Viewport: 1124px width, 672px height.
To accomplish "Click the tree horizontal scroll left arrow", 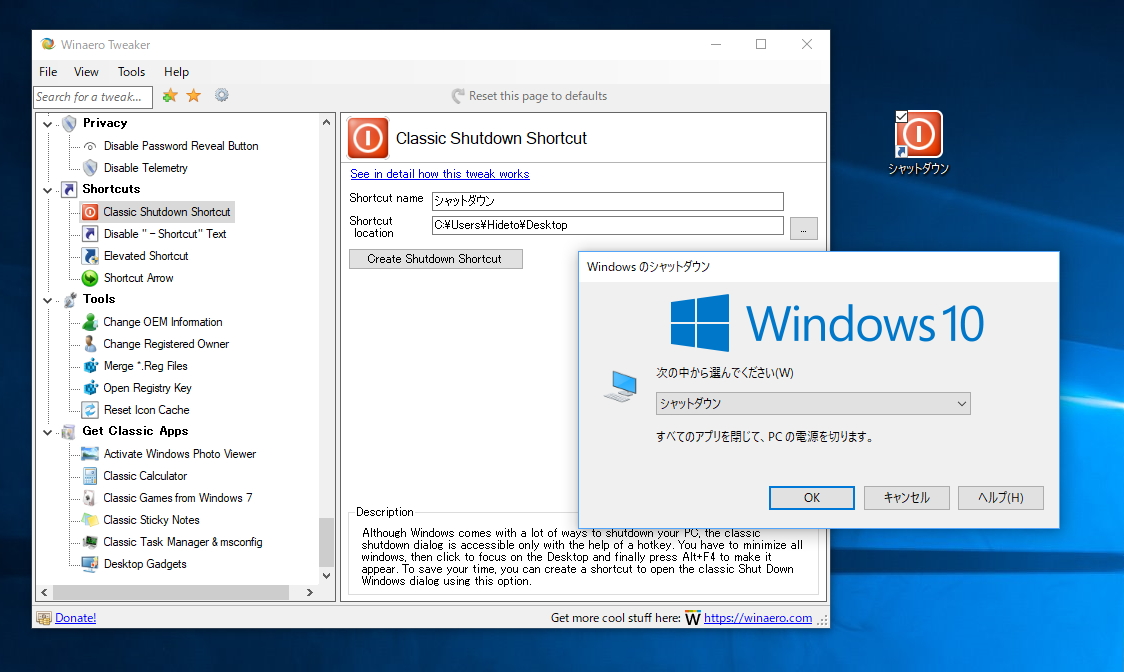I will tap(44, 592).
